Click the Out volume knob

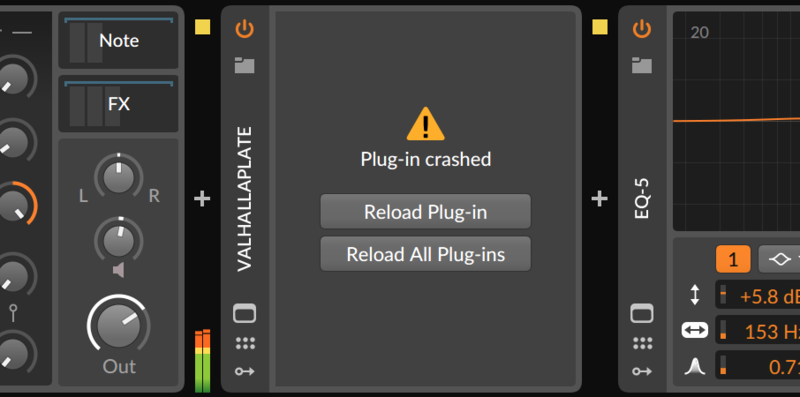coord(118,325)
